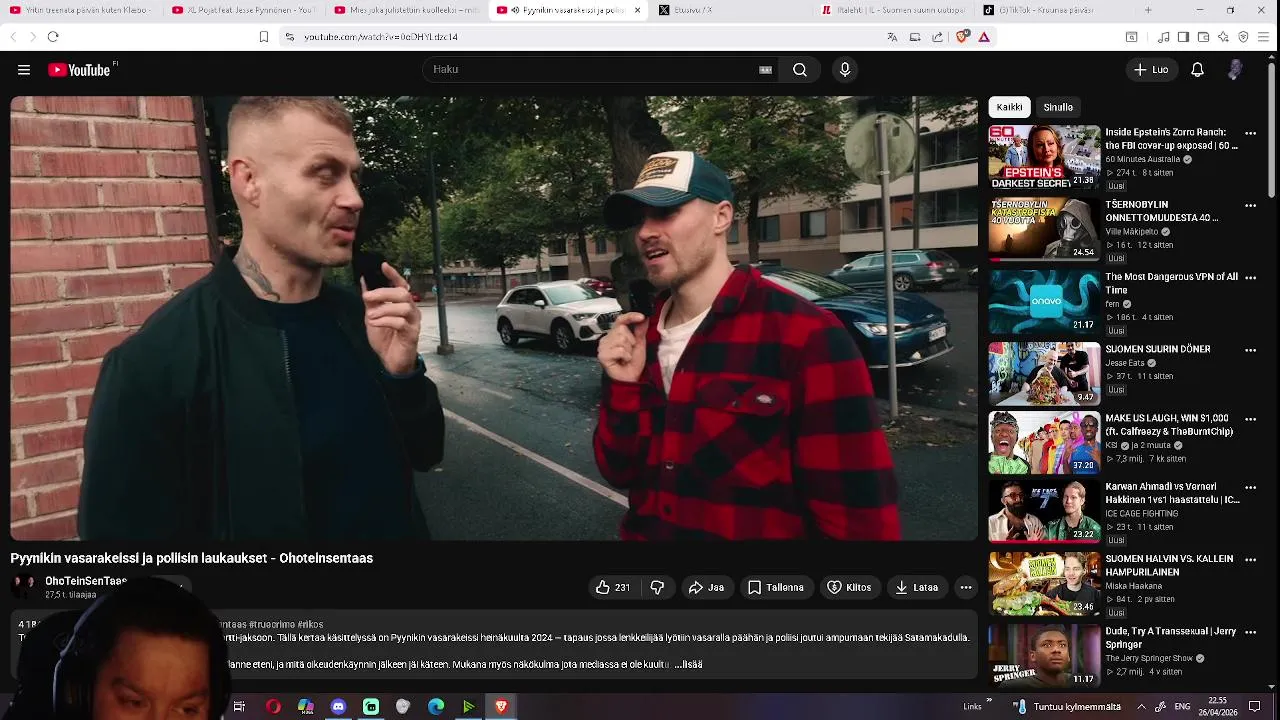Switch to XL Pojat feat. Jesse Pynnönen tab
This screenshot has height=720, width=1280.
pos(243,10)
